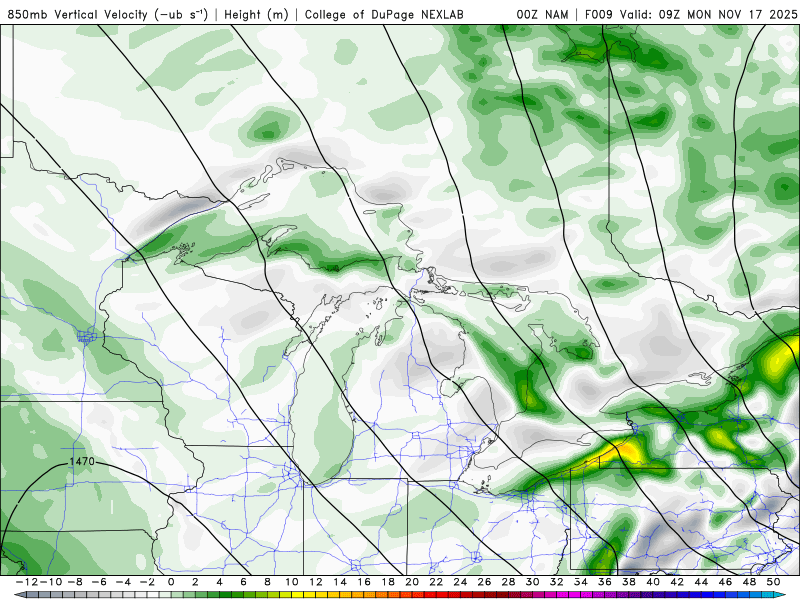Click the '44' color scale label
The width and height of the screenshot is (800, 600).
pyautogui.click(x=701, y=582)
